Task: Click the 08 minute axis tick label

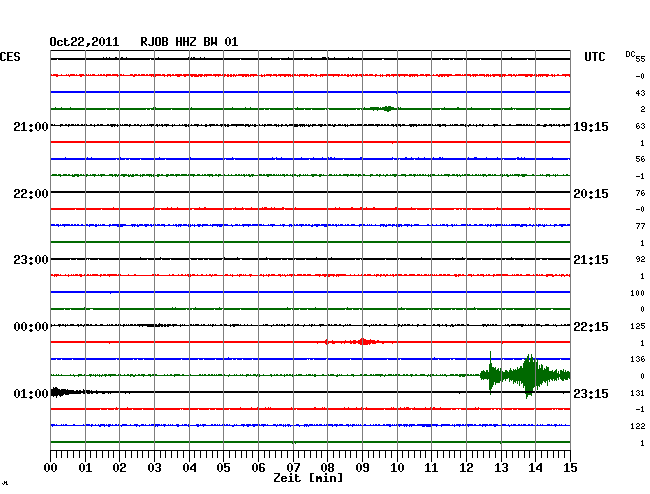Action: pyautogui.click(x=327, y=468)
